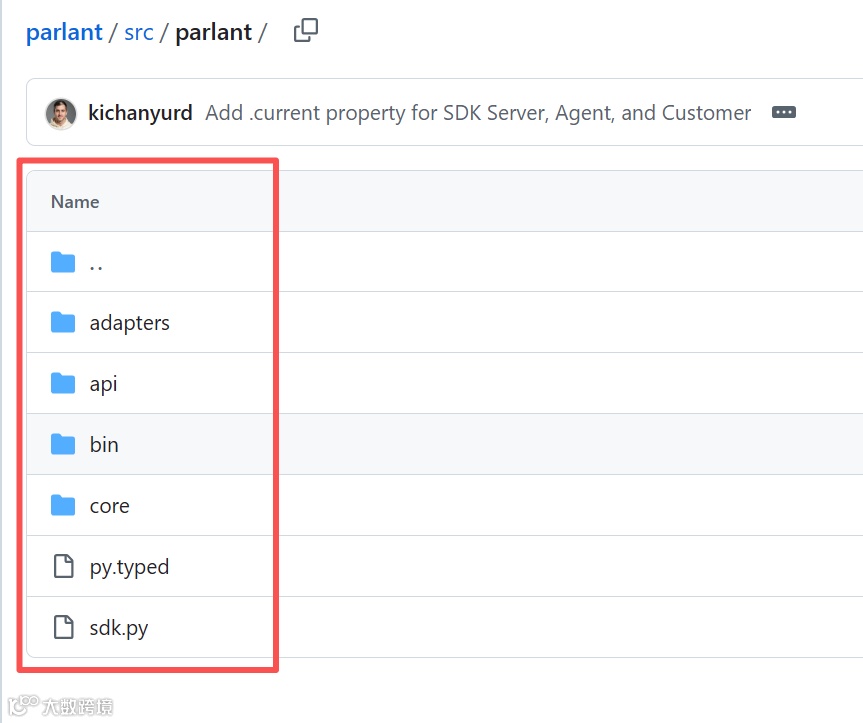This screenshot has height=723, width=863.
Task: Click the adapters folder icon
Action: [63, 322]
